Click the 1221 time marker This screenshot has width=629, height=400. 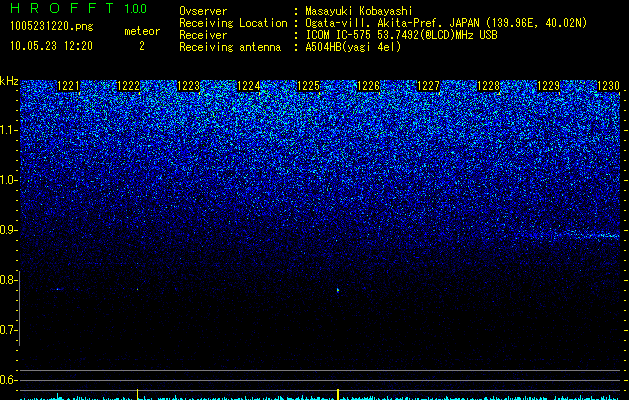pyautogui.click(x=69, y=86)
